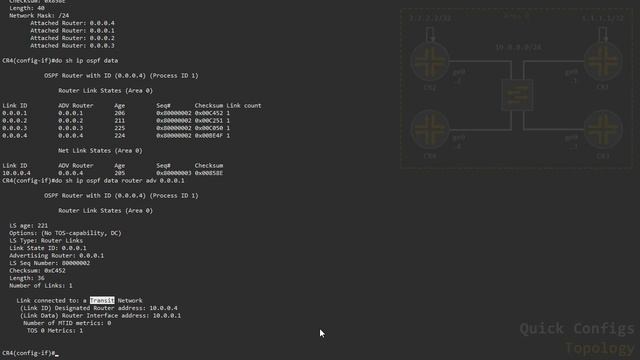Click the 'LS Seq Number: 80000002' line
Image resolution: width=640 pixels, height=360 pixels.
(50, 263)
